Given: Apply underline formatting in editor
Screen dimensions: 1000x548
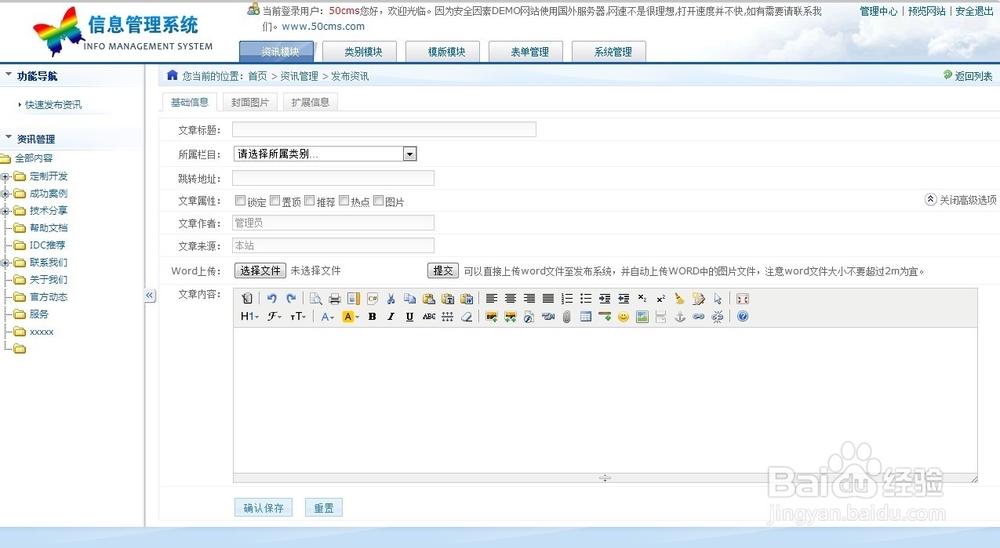Looking at the screenshot, I should pos(409,316).
